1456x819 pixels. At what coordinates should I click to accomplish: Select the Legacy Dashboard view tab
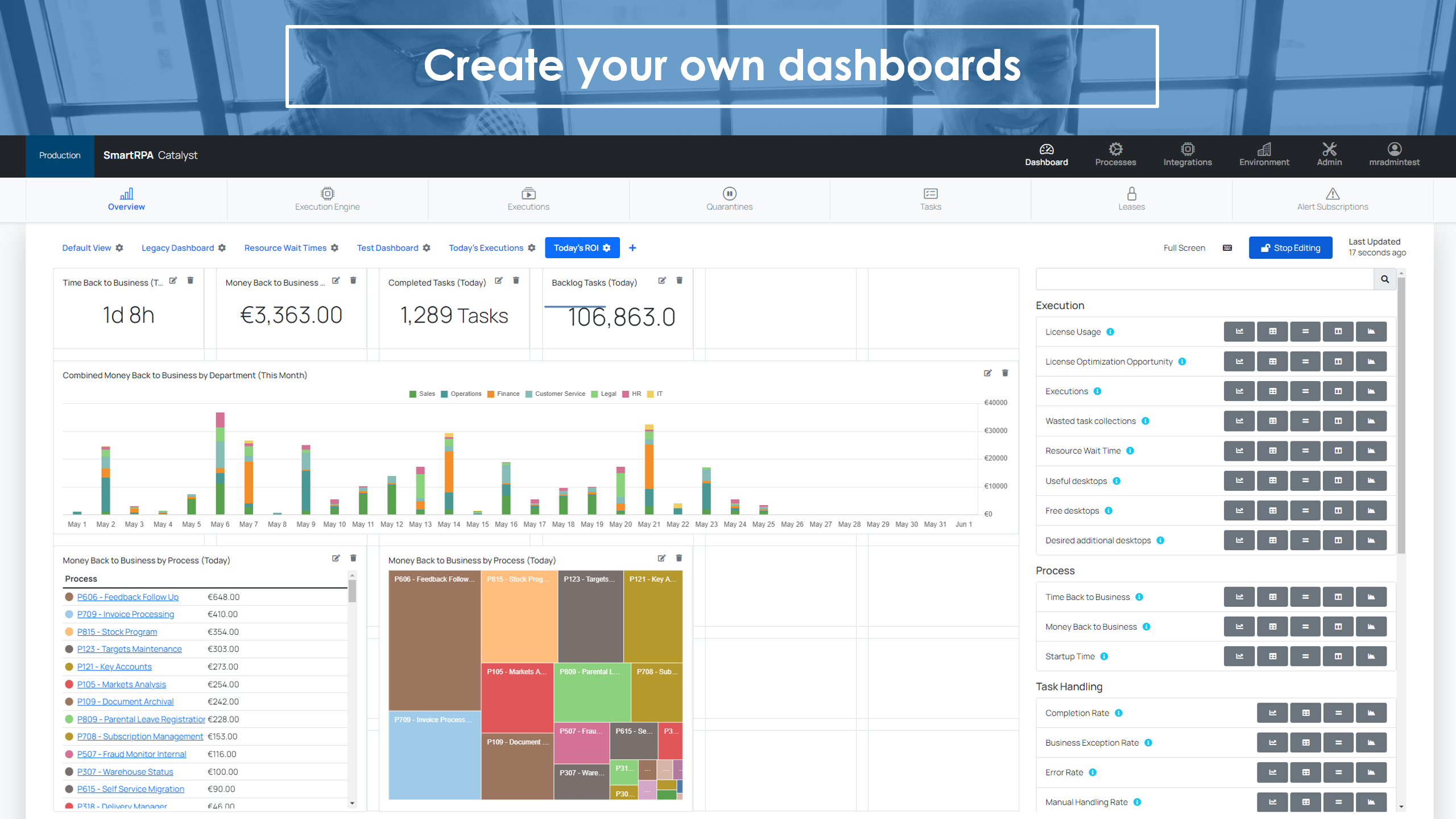pos(177,248)
